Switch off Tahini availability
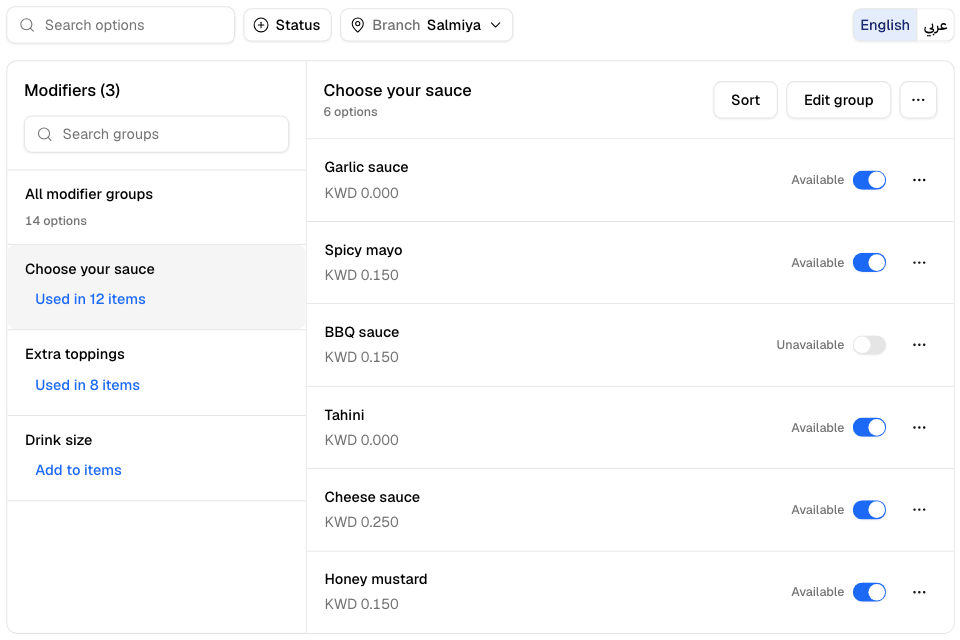The height and width of the screenshot is (640, 960). pyautogui.click(x=869, y=427)
